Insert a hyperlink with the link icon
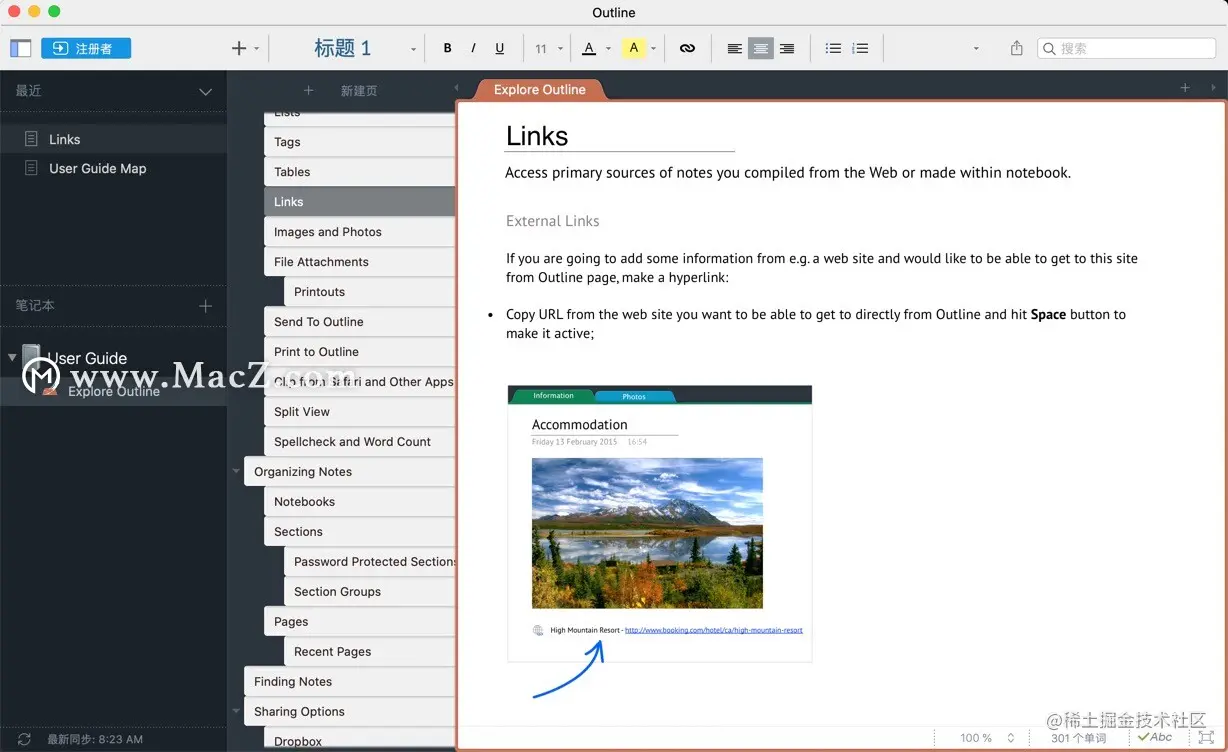 click(687, 48)
